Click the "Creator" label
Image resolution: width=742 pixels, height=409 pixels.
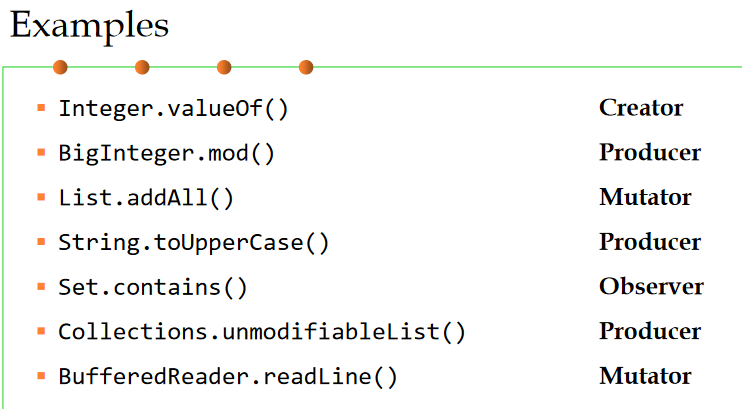(x=641, y=108)
